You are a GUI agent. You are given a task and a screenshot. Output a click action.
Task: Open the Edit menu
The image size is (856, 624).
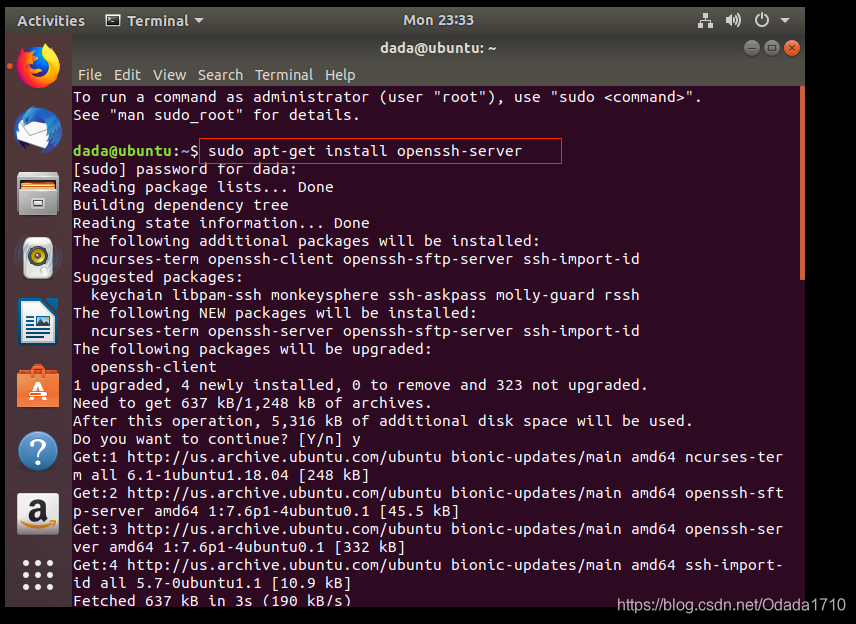127,75
